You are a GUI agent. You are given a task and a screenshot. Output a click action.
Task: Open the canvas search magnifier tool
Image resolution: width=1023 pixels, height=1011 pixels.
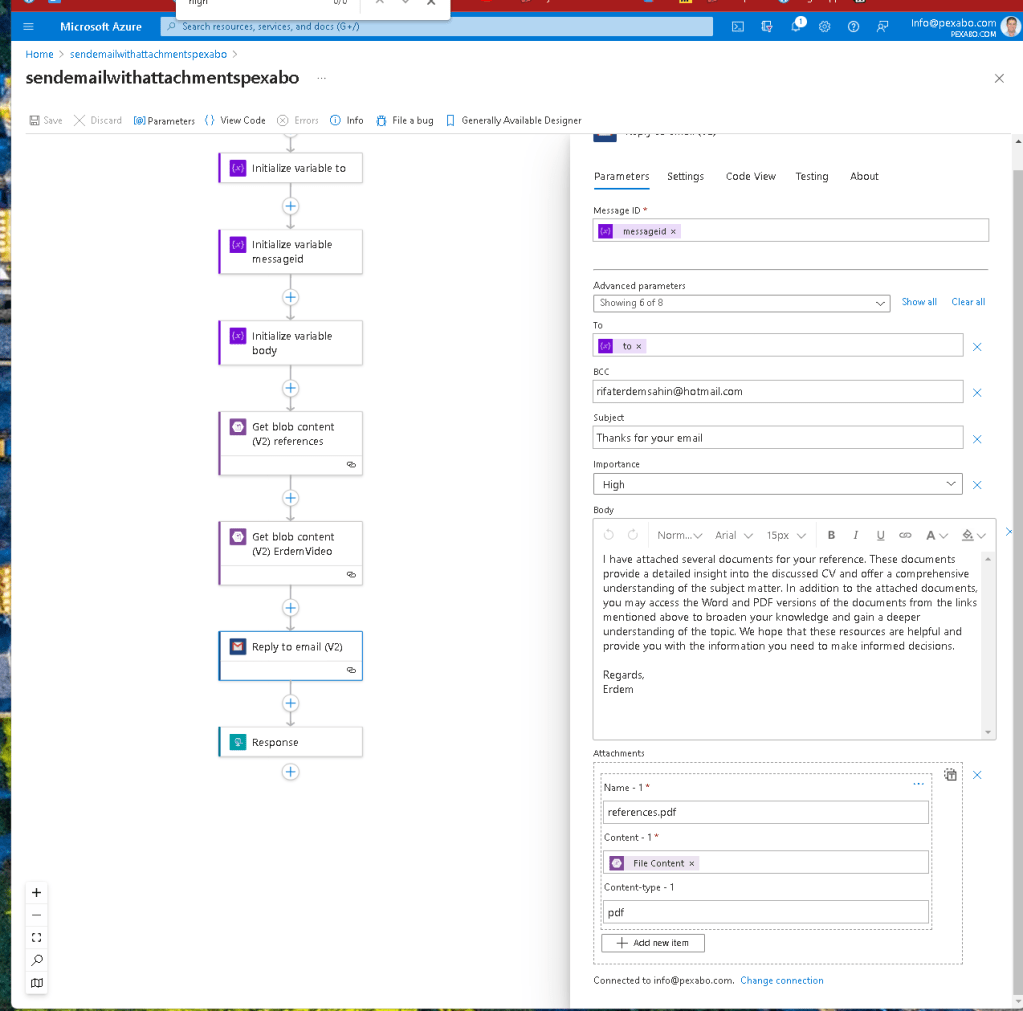(x=37, y=960)
